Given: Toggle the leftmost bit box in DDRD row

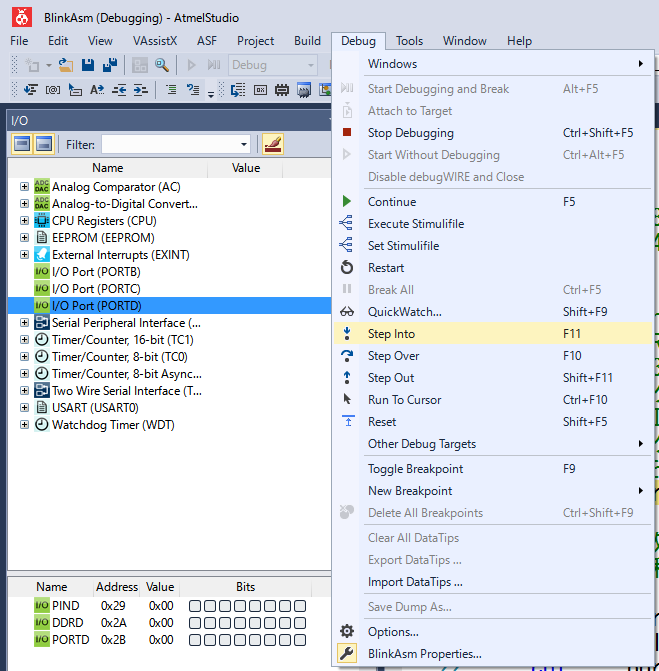Looking at the screenshot, I should click(x=195, y=623).
